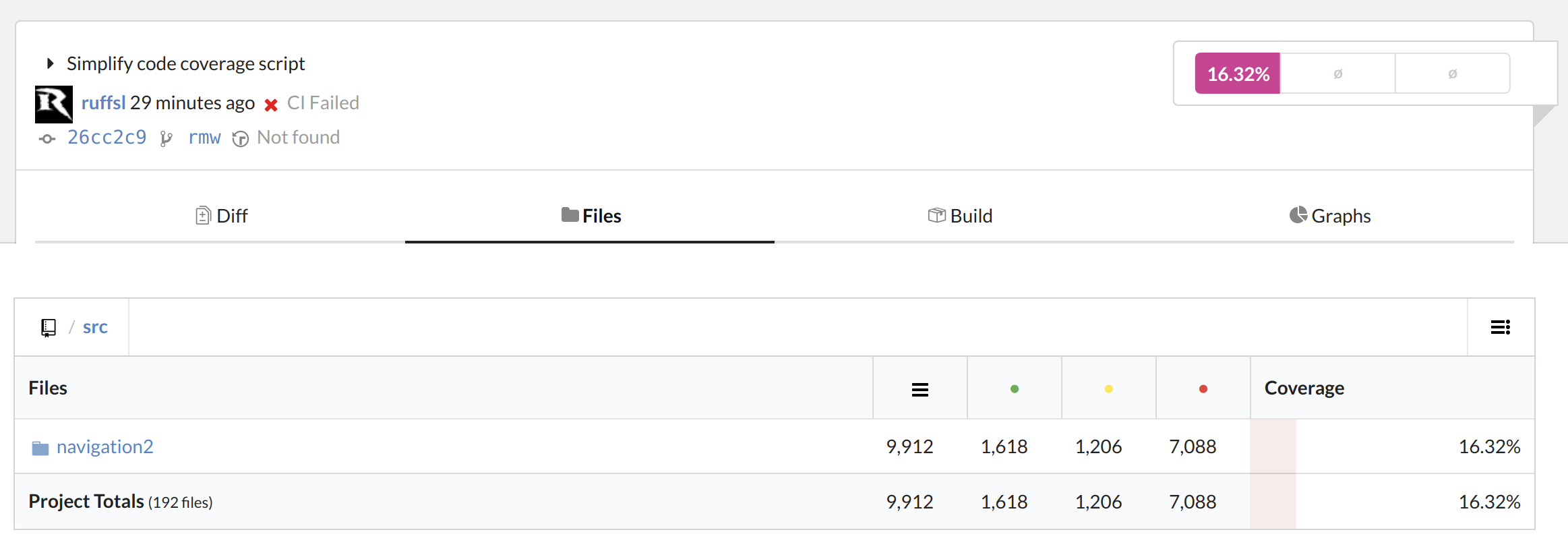Screen dimensions: 1568x553
Task: Open the ruffsl user profile
Action: [103, 103]
